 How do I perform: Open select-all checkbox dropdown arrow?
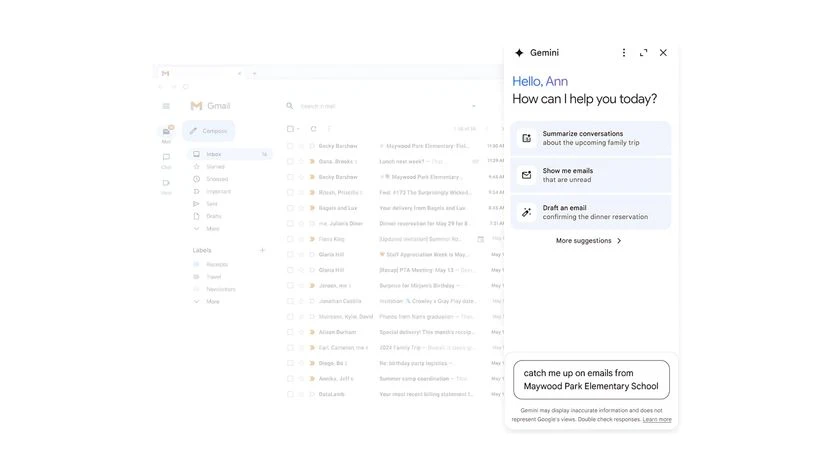point(299,129)
